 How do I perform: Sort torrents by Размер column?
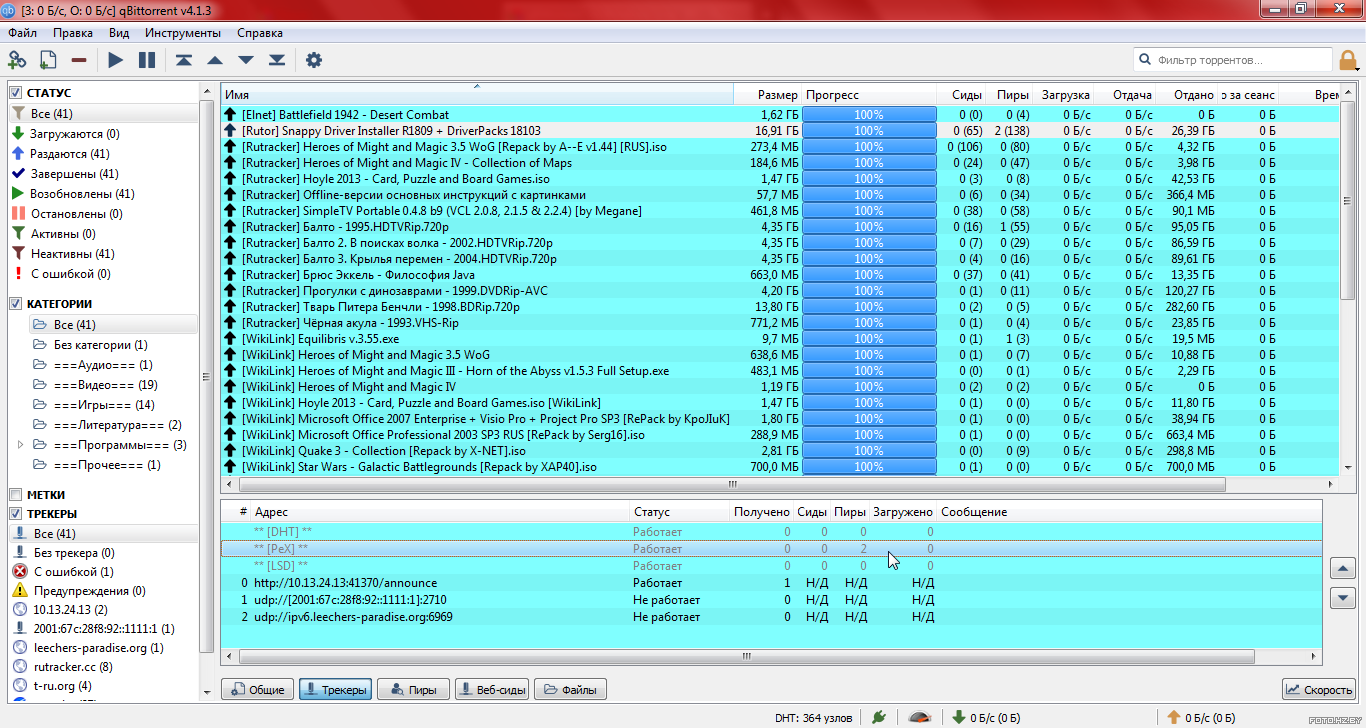click(x=767, y=94)
